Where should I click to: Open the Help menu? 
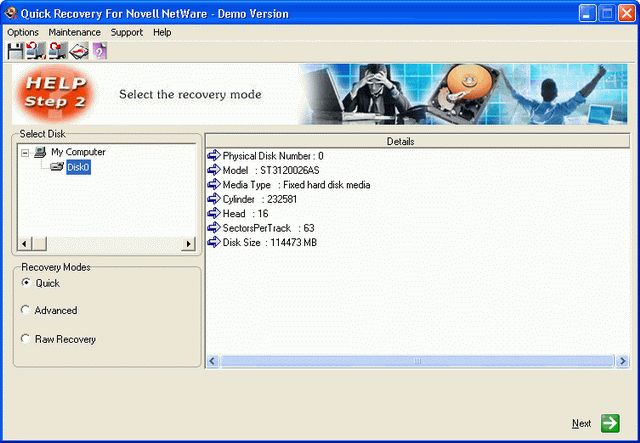pyautogui.click(x=162, y=32)
